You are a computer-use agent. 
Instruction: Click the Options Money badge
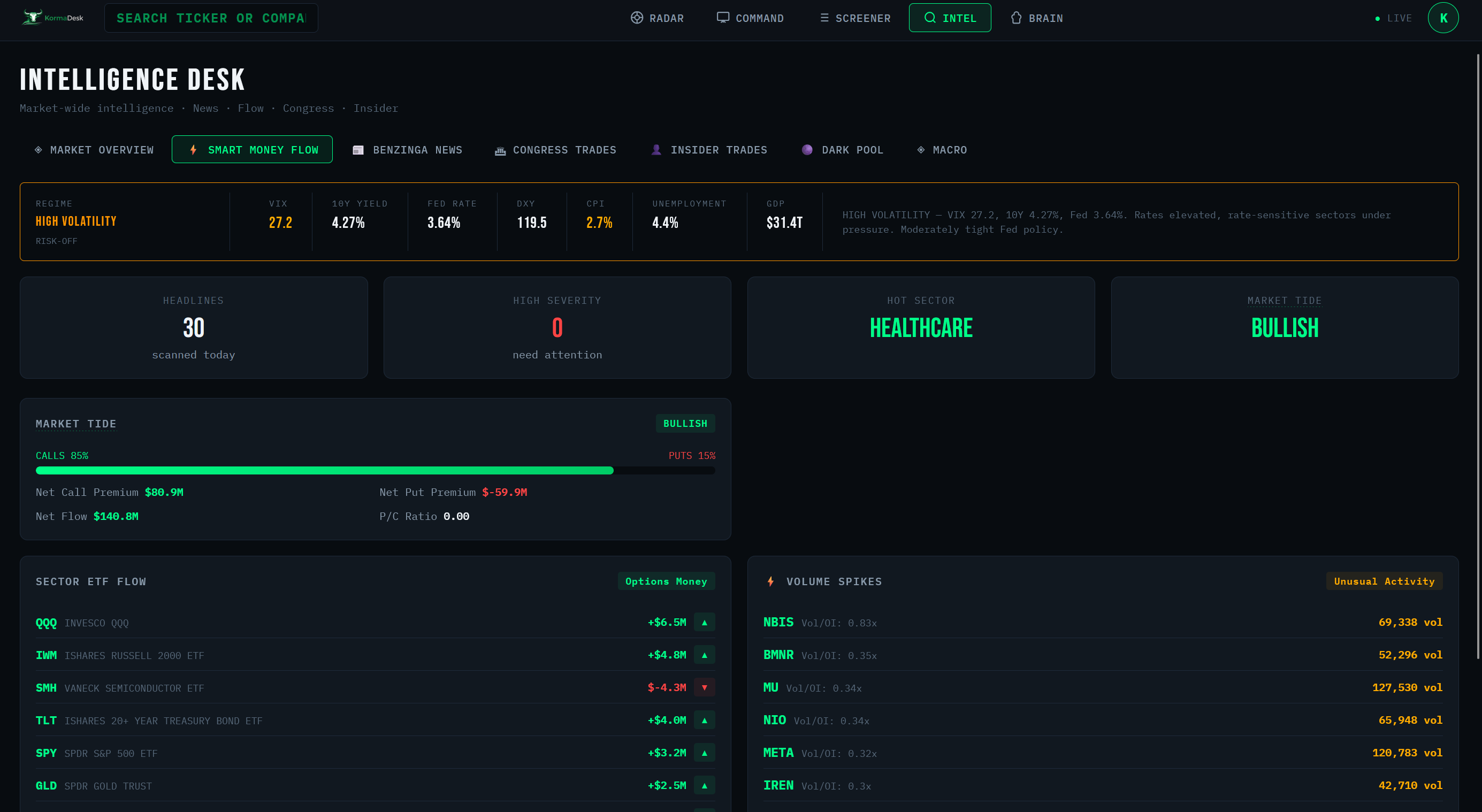point(666,581)
